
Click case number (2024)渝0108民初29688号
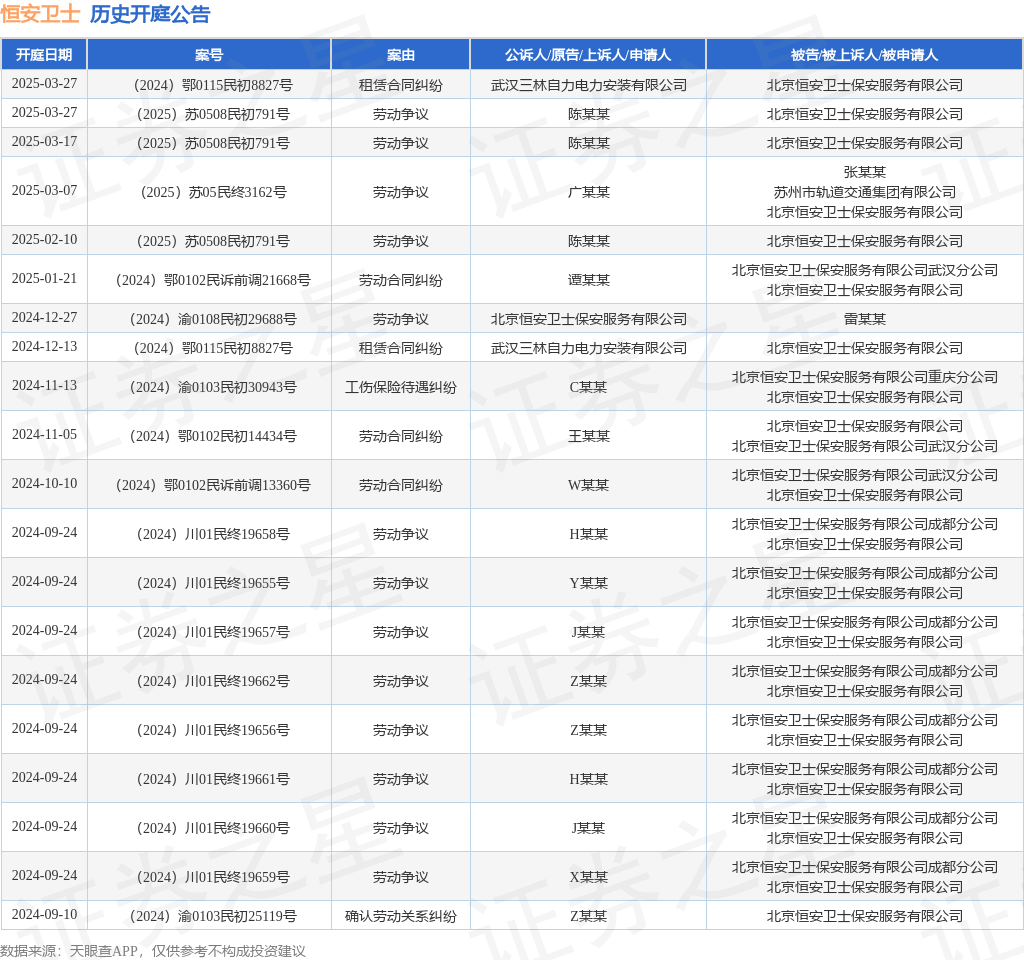point(214,319)
